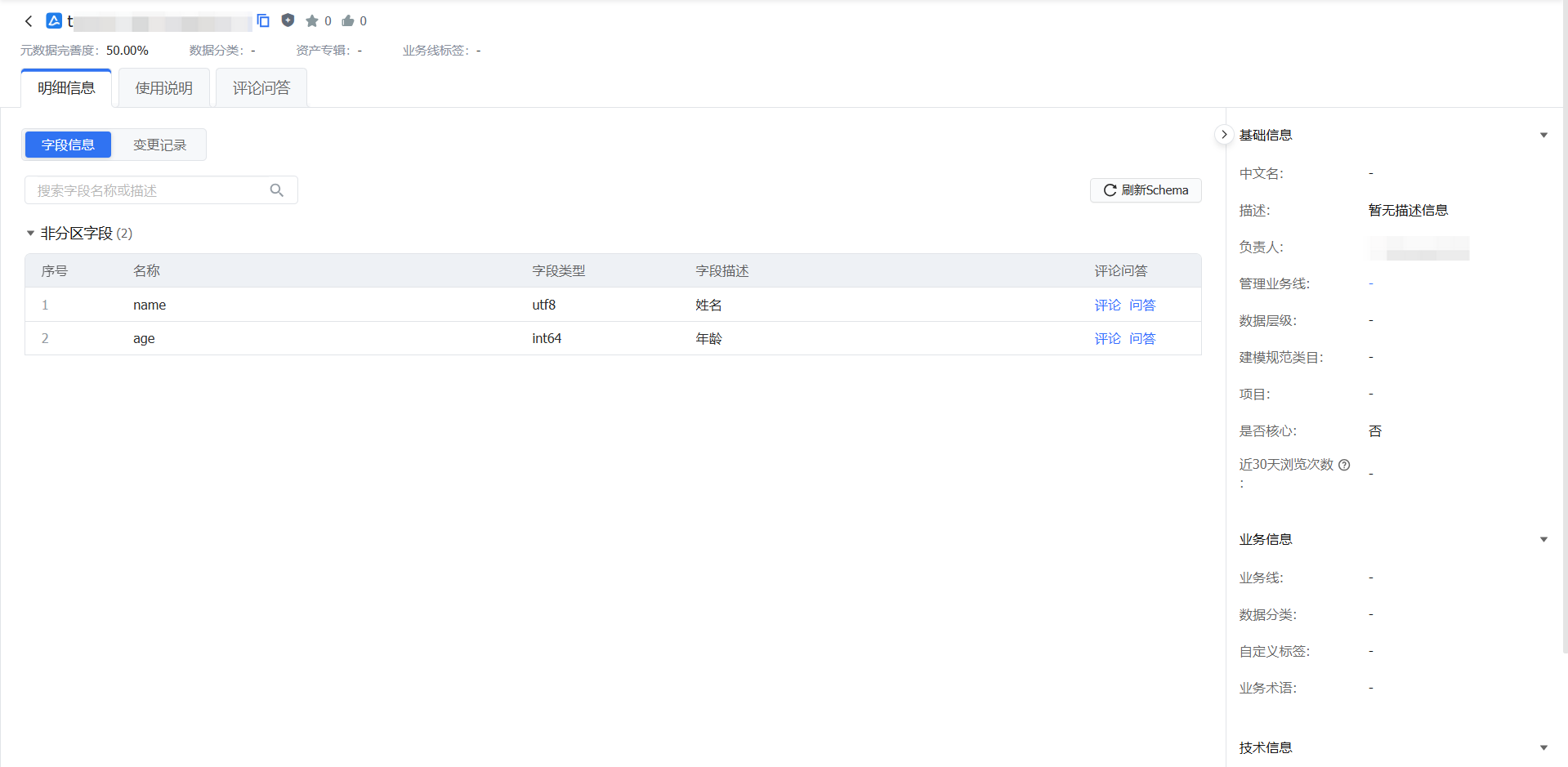The height and width of the screenshot is (767, 1568).
Task: Click the shield icon beside table name
Action: point(288,20)
